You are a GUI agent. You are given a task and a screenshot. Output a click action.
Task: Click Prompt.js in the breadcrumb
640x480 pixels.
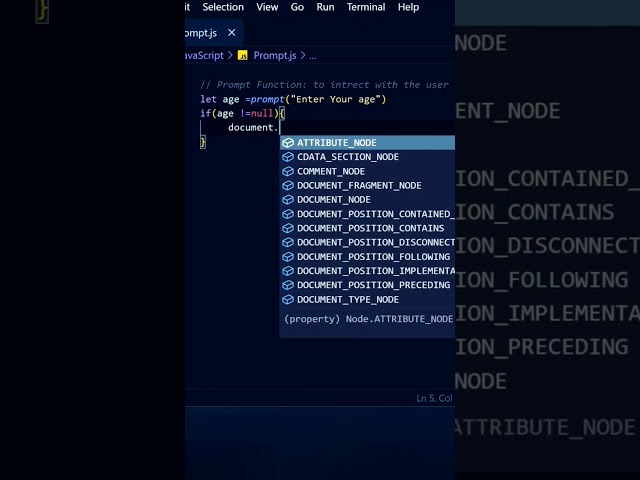pyautogui.click(x=275, y=56)
